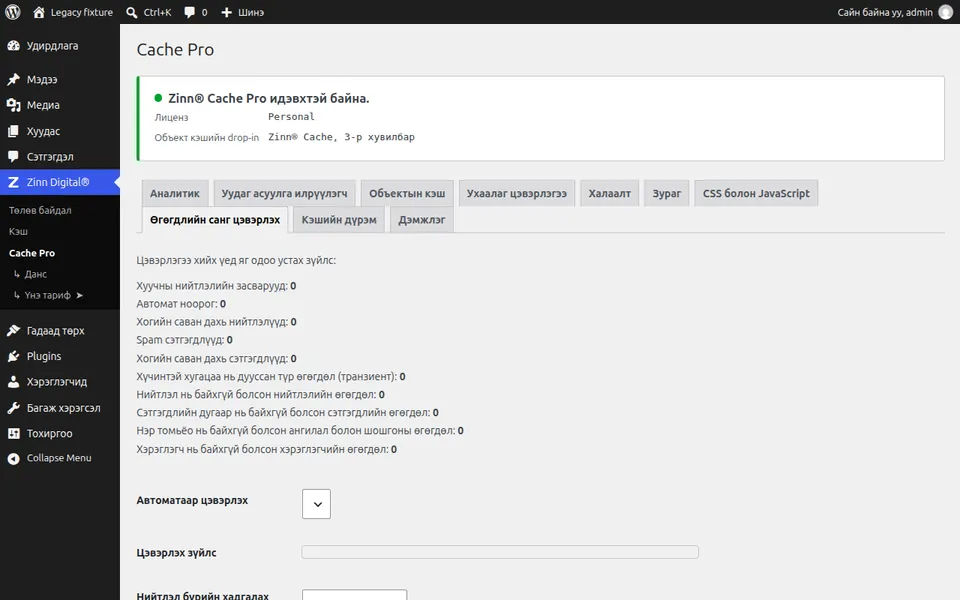The width and height of the screenshot is (960, 600).
Task: Click the 'Хуучны нийтлэлийн засварууд: 0' line
Action: pos(216,286)
